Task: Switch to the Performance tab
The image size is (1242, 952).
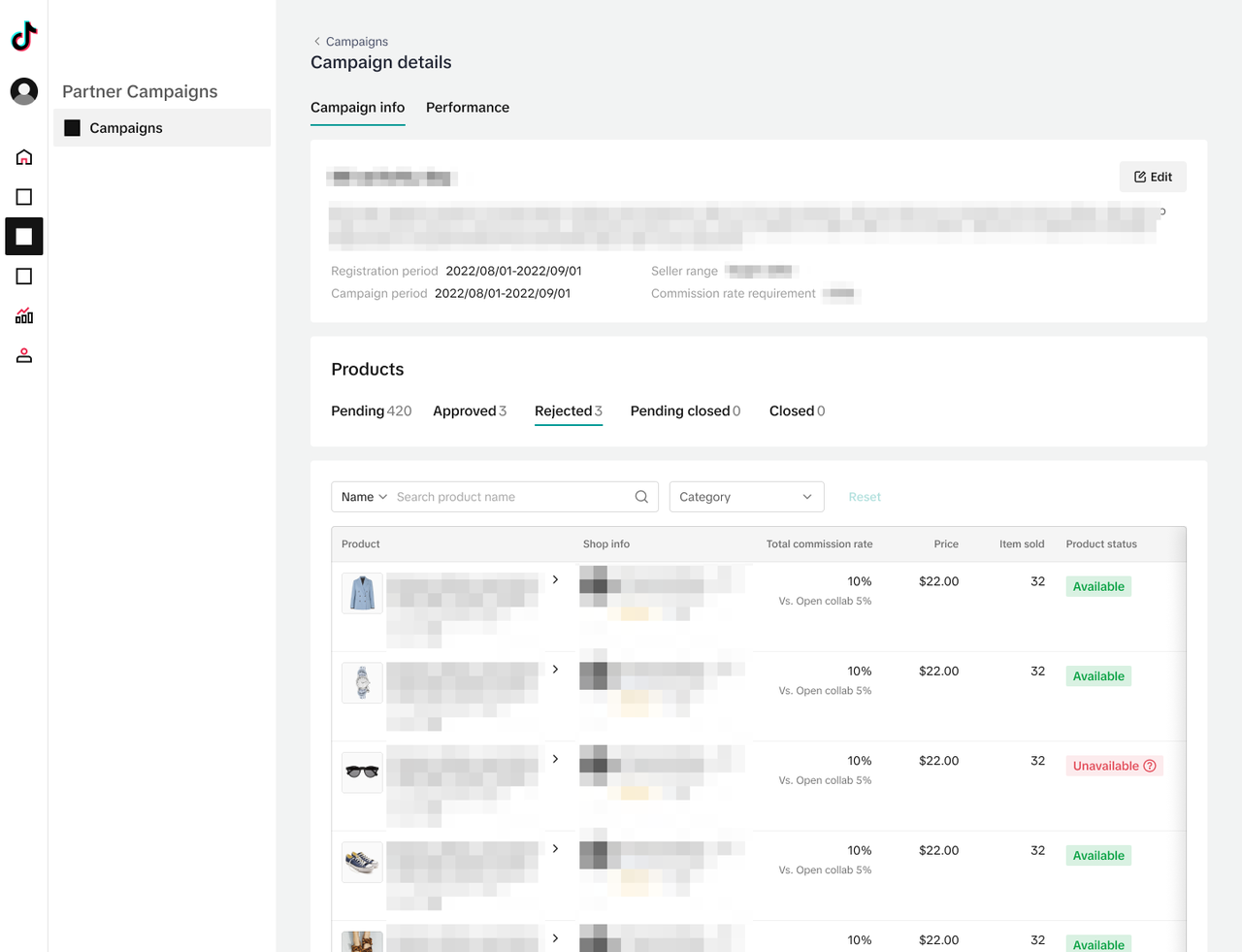Action: 467,108
